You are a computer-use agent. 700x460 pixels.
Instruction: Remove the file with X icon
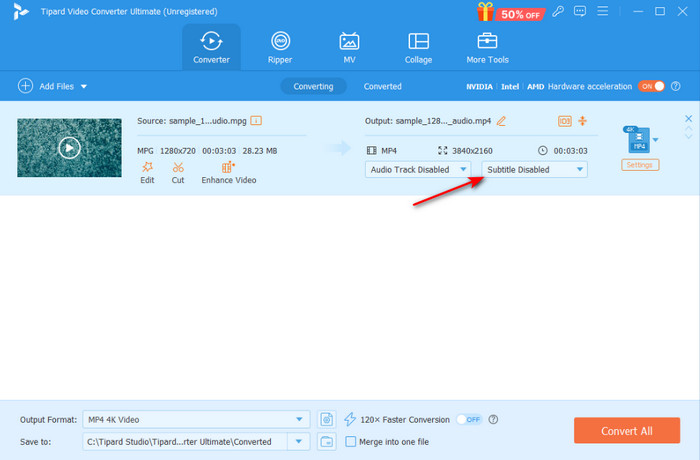pyautogui.click(x=688, y=118)
